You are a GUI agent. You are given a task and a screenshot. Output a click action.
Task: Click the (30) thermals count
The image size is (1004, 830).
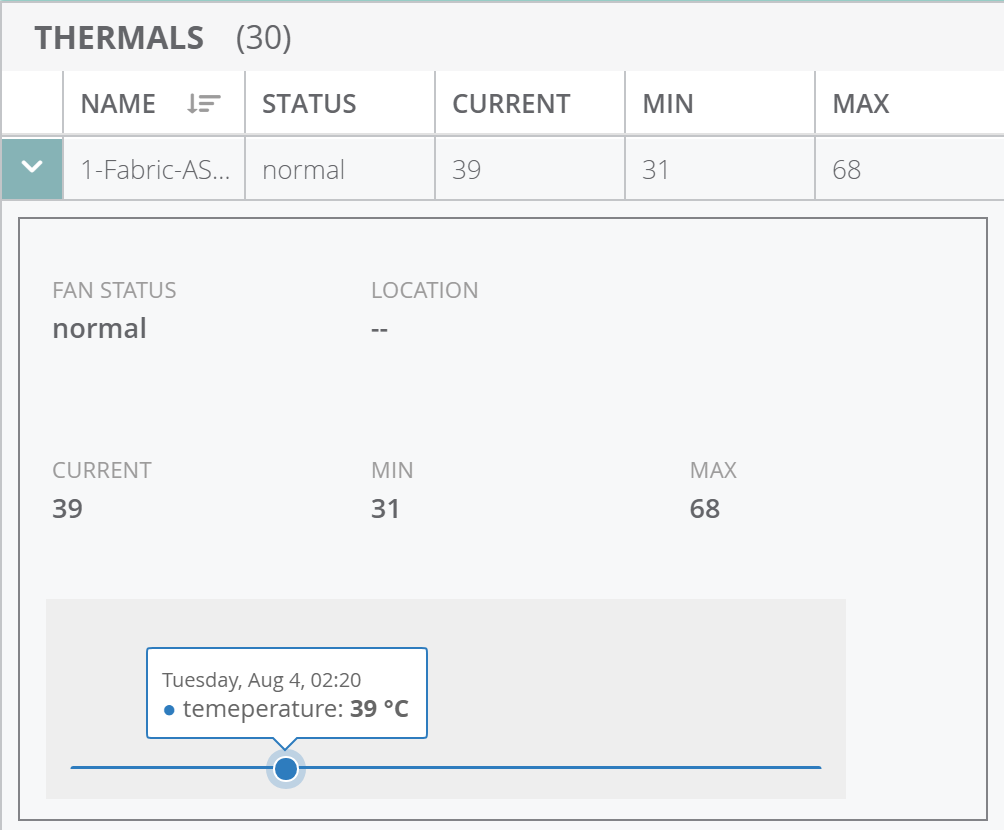click(x=263, y=38)
